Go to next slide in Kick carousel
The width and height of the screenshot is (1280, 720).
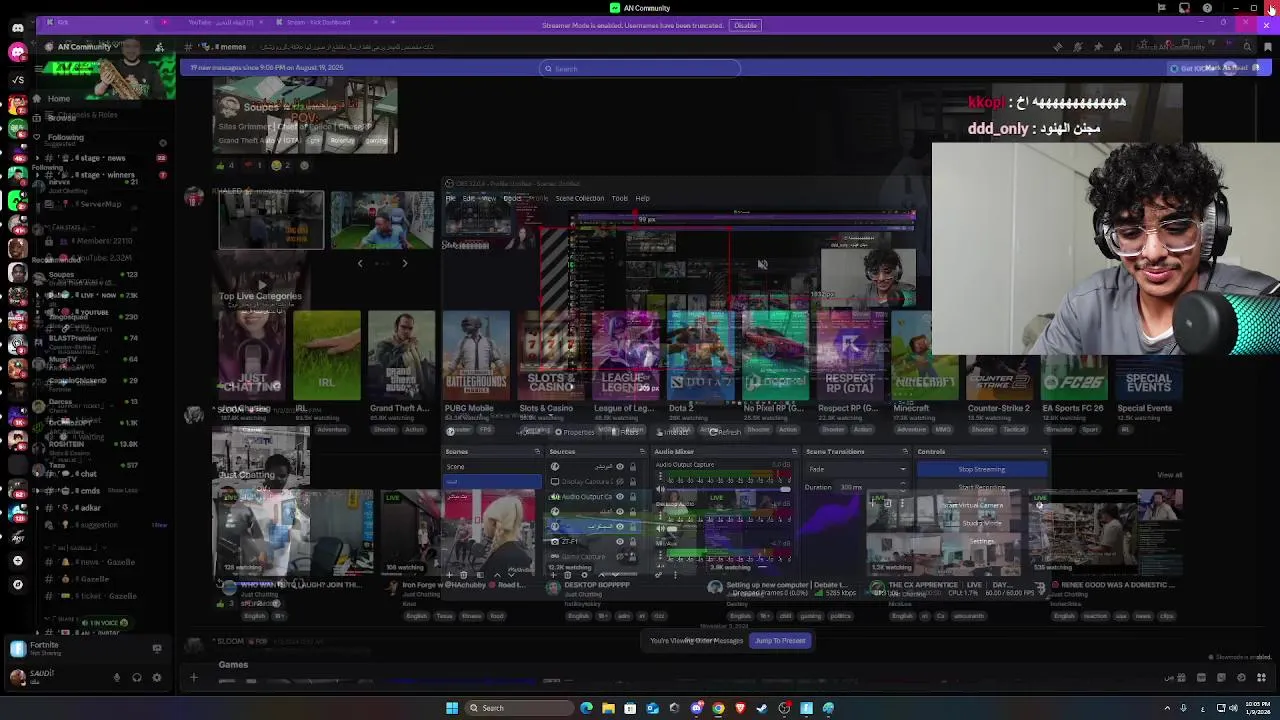tap(404, 263)
